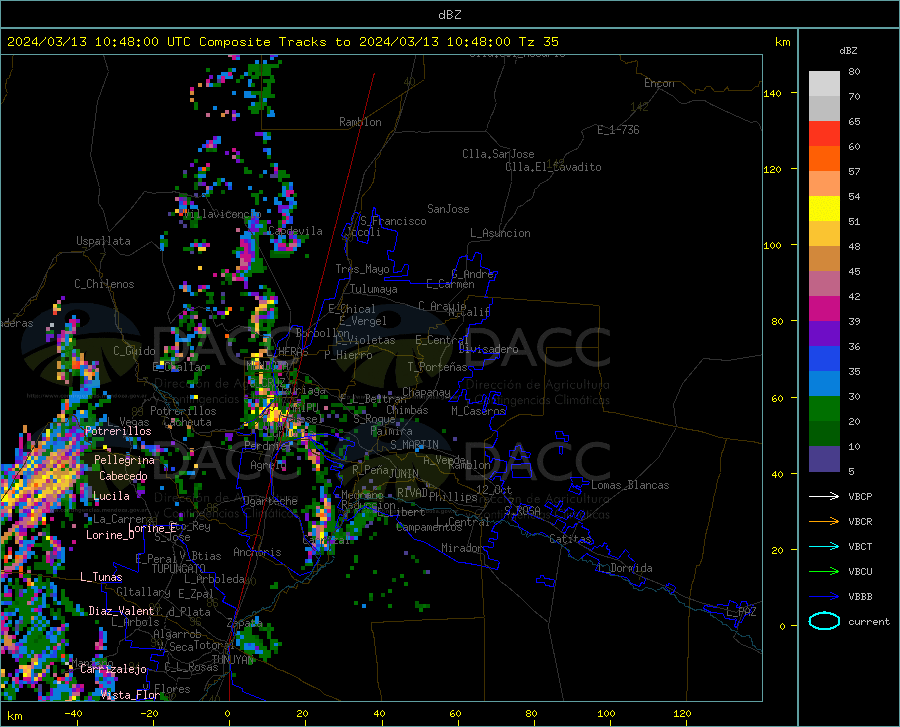Image resolution: width=900 pixels, height=727 pixels.
Task: Click the Potrerillos pink map label
Action: 118,431
